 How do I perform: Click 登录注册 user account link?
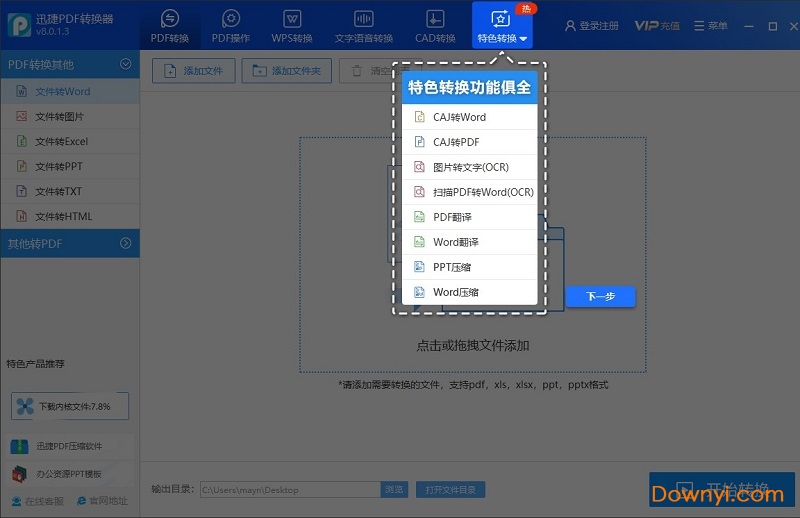[592, 26]
